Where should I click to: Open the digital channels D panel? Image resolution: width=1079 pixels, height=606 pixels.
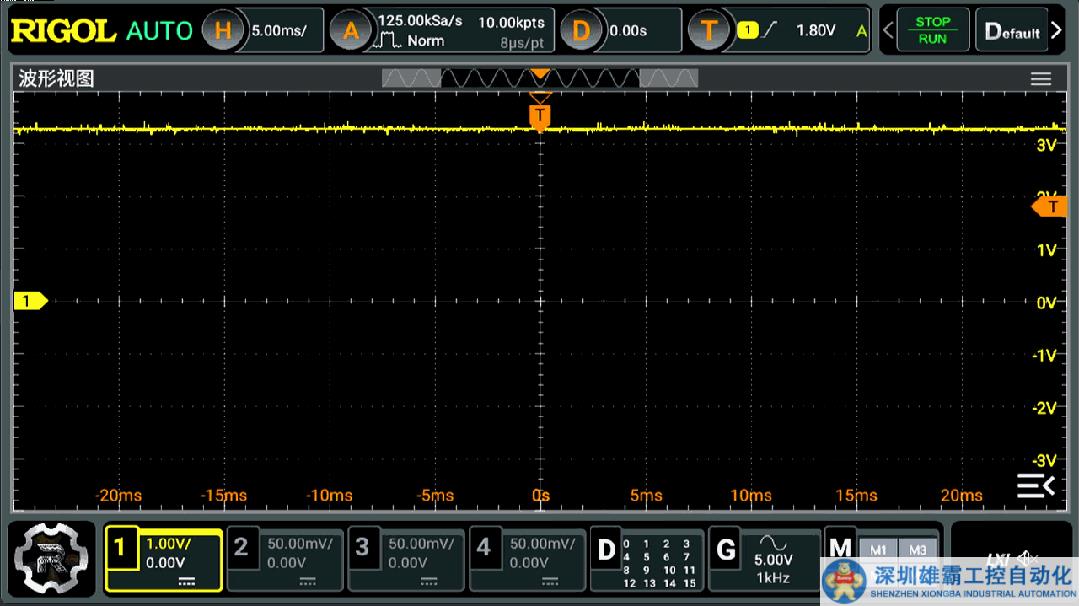point(606,549)
